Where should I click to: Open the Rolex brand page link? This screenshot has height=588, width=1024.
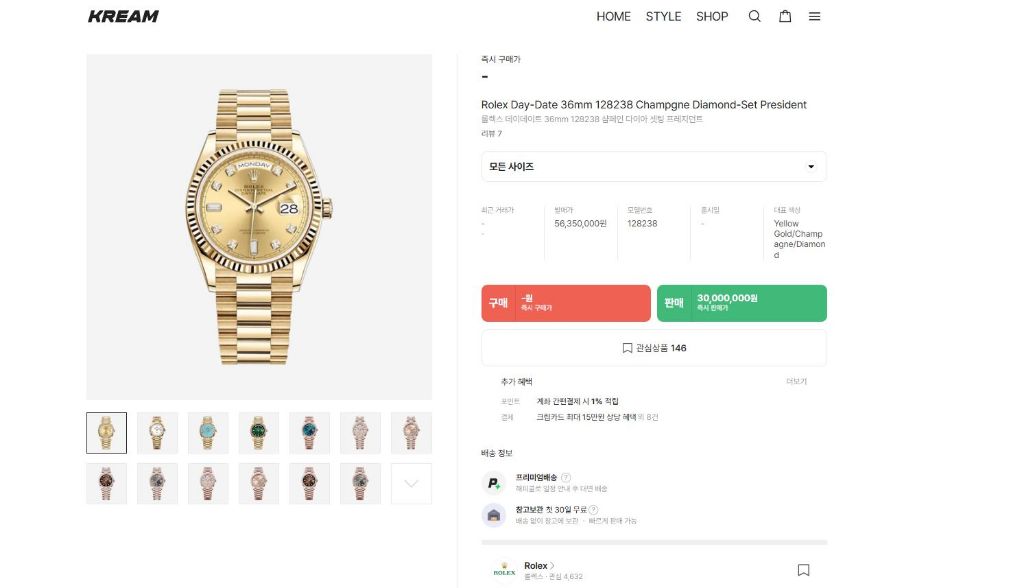point(539,566)
